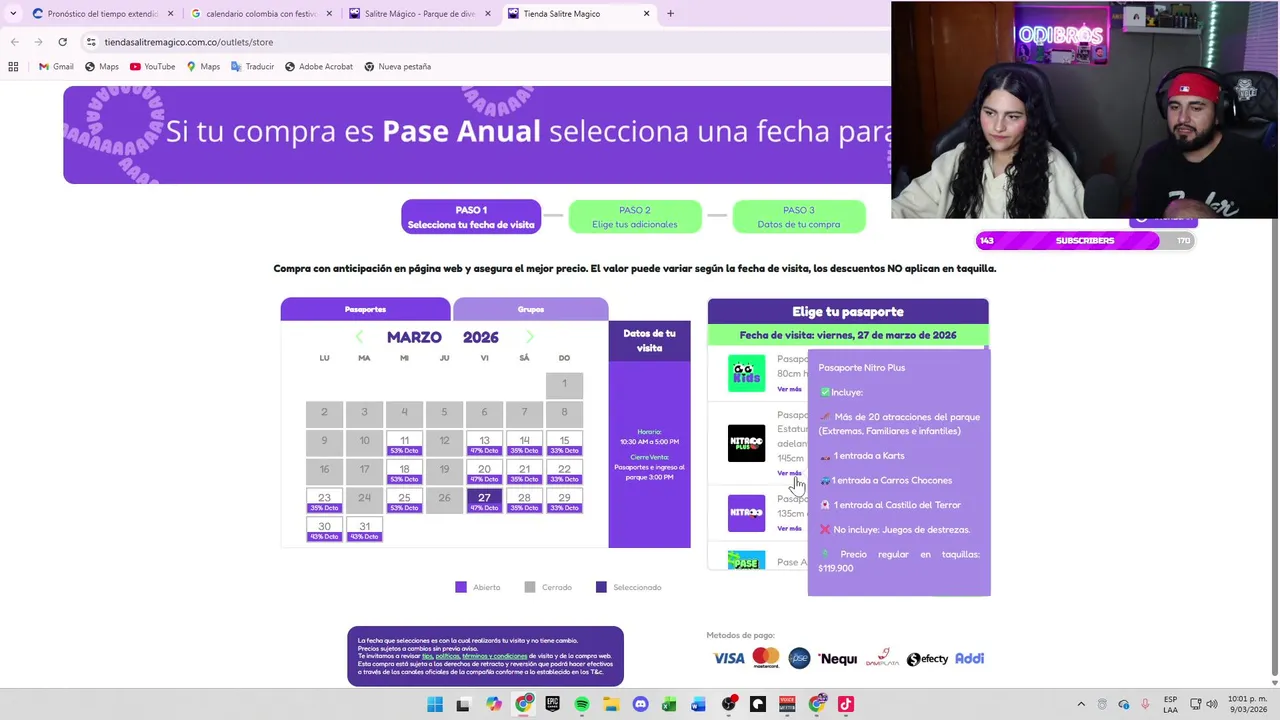1280x720 pixels.
Task: Select March 14 on the calendar
Action: click(x=524, y=444)
